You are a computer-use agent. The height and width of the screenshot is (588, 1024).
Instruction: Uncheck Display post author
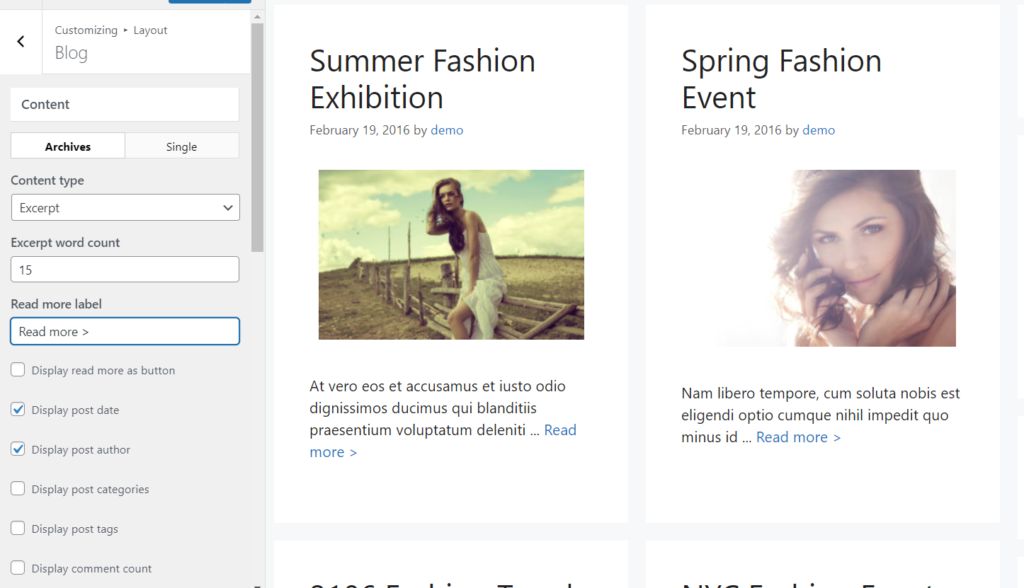[x=18, y=449]
